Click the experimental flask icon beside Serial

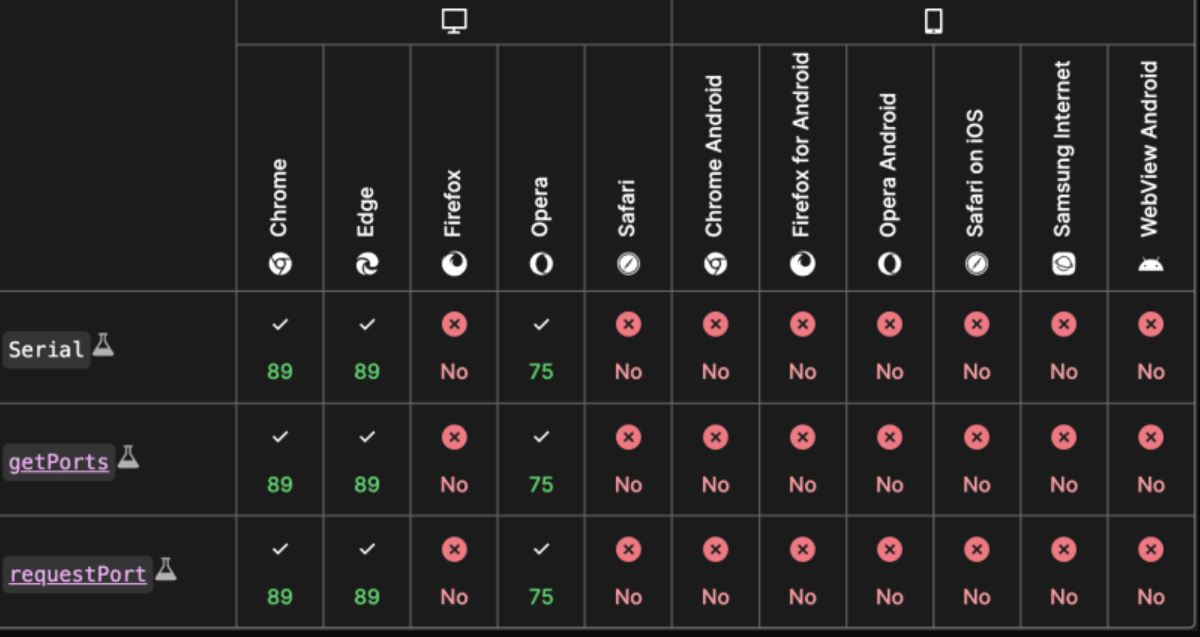click(103, 346)
